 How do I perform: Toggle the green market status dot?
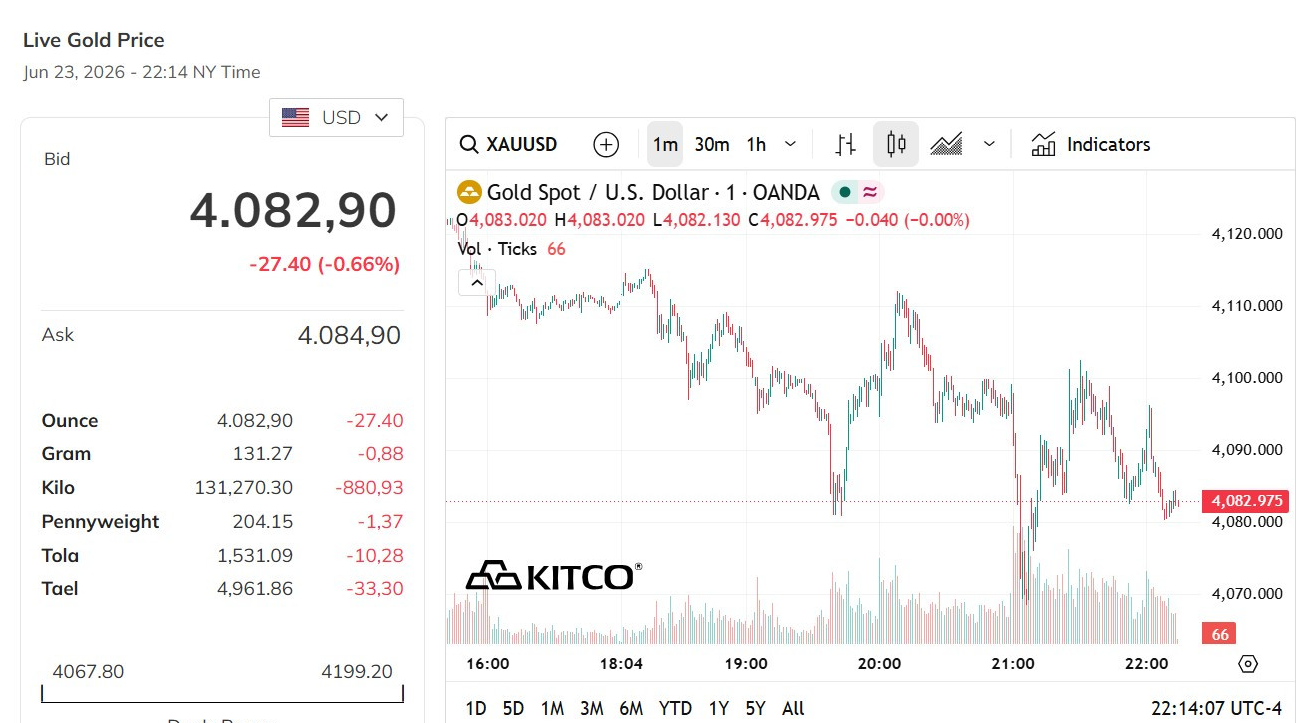click(x=845, y=192)
